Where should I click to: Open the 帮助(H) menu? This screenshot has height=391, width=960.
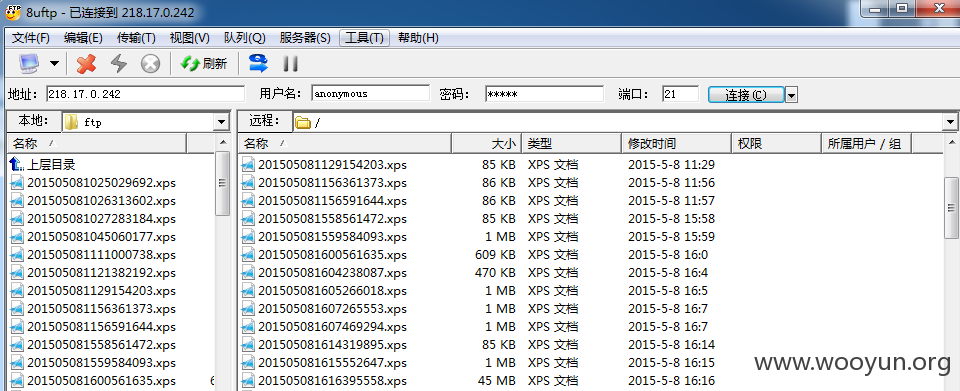[418, 38]
